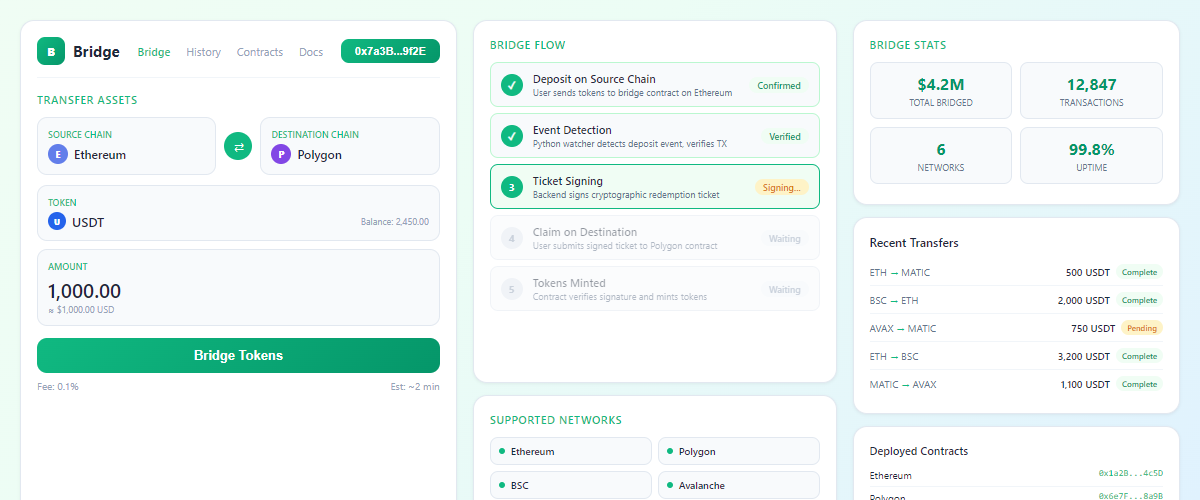The width and height of the screenshot is (1200, 500).
Task: Click the blue USDT token icon
Action: pyautogui.click(x=58, y=222)
